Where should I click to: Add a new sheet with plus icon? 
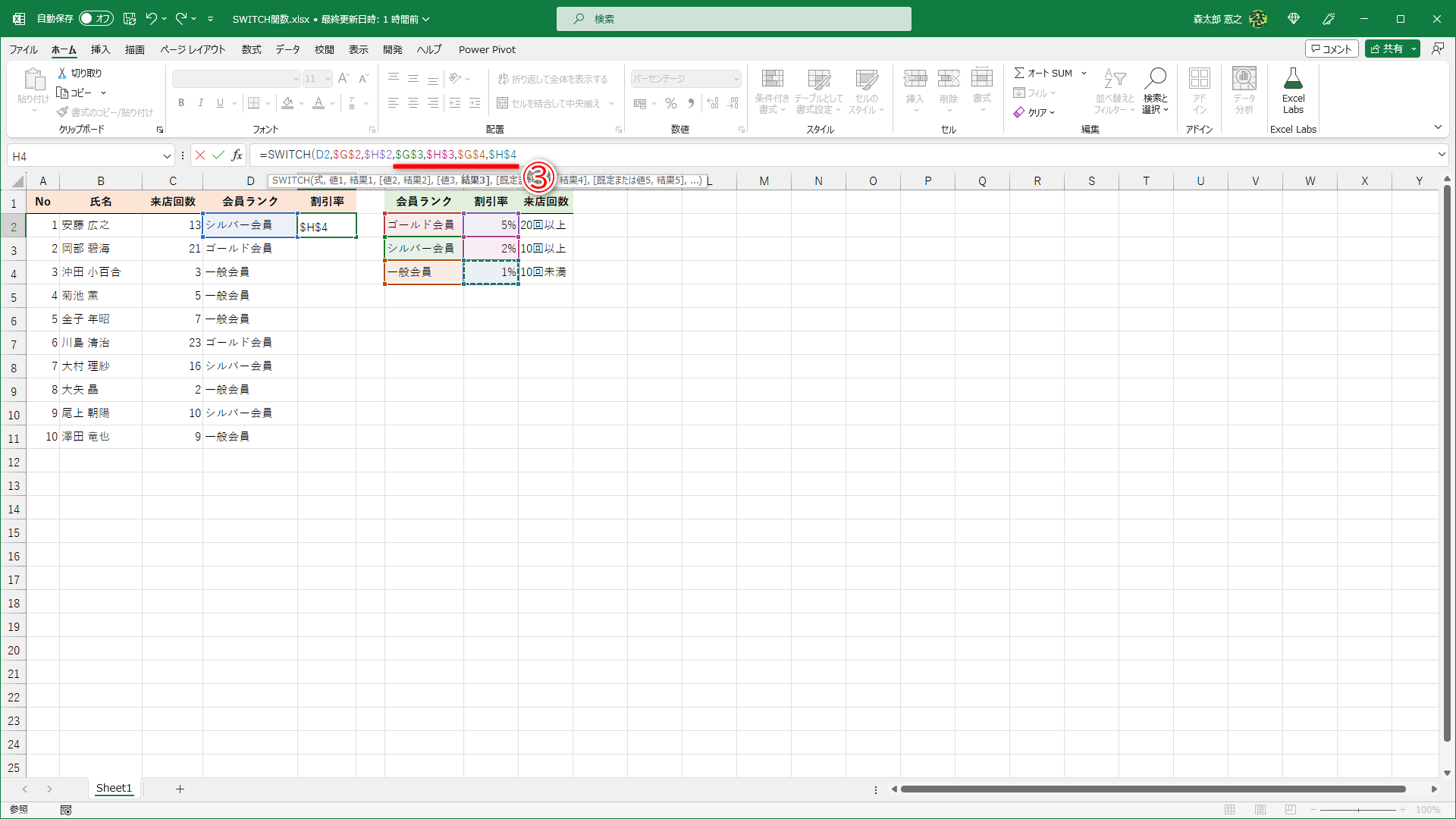[180, 789]
